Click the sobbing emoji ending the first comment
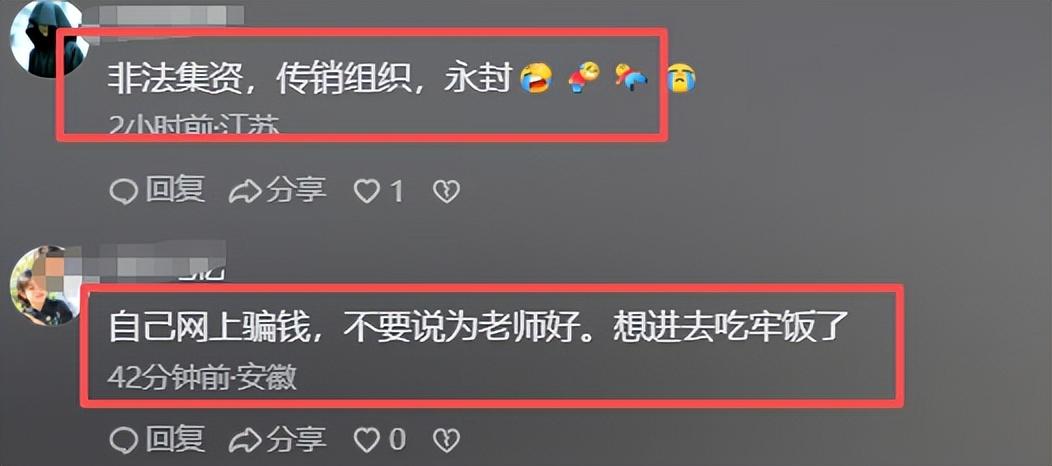 pos(681,80)
